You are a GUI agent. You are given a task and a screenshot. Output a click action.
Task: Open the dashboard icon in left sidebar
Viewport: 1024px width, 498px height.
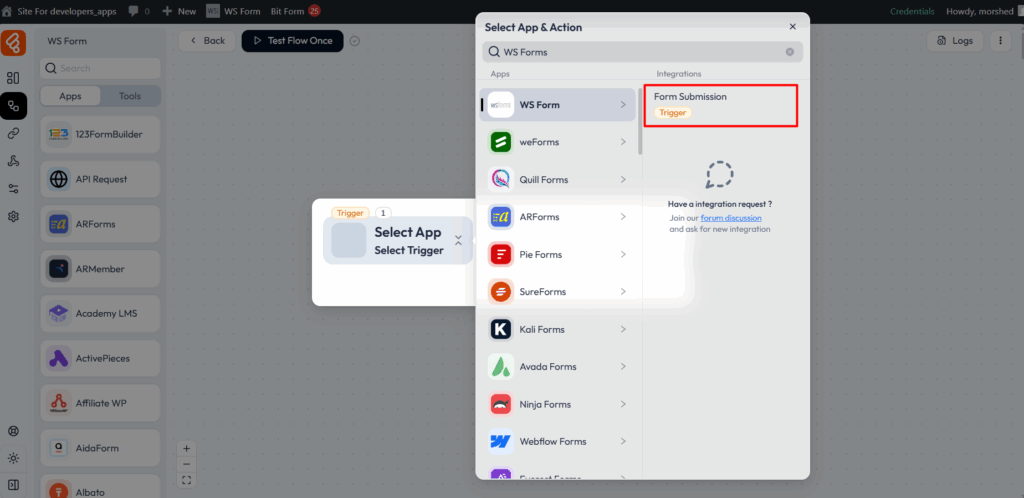pos(13,78)
